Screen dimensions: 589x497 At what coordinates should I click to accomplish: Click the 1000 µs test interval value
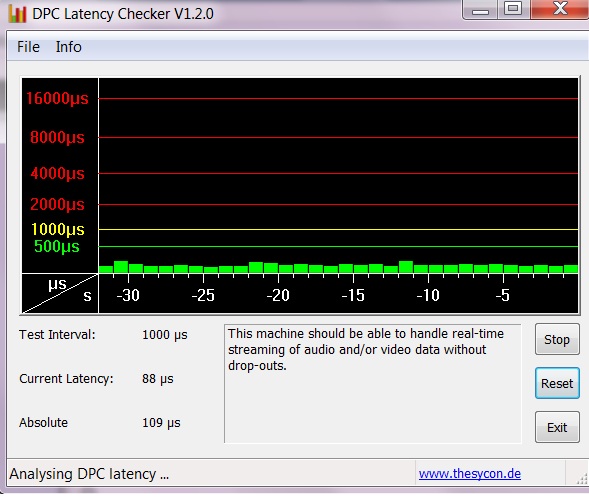(x=165, y=335)
